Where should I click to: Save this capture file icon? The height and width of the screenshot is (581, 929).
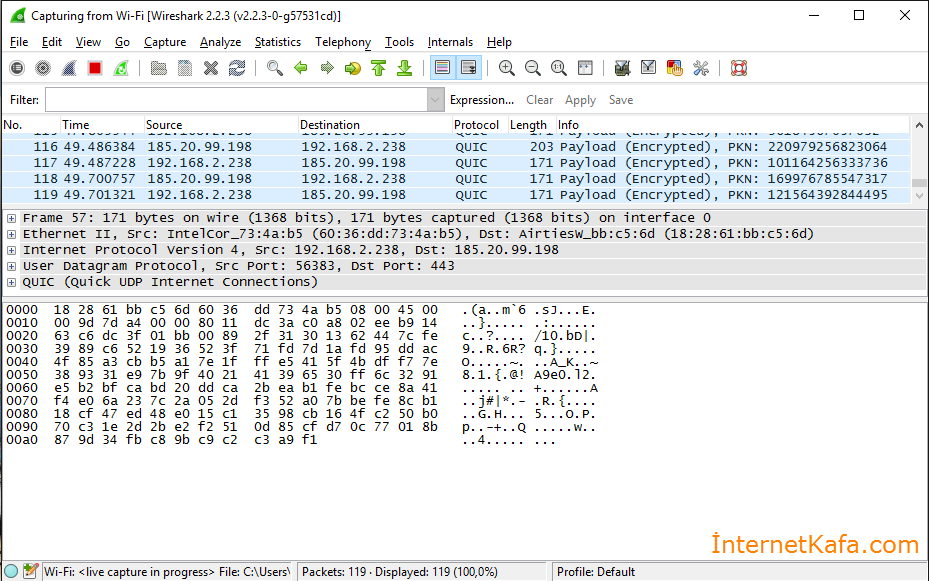coord(185,68)
